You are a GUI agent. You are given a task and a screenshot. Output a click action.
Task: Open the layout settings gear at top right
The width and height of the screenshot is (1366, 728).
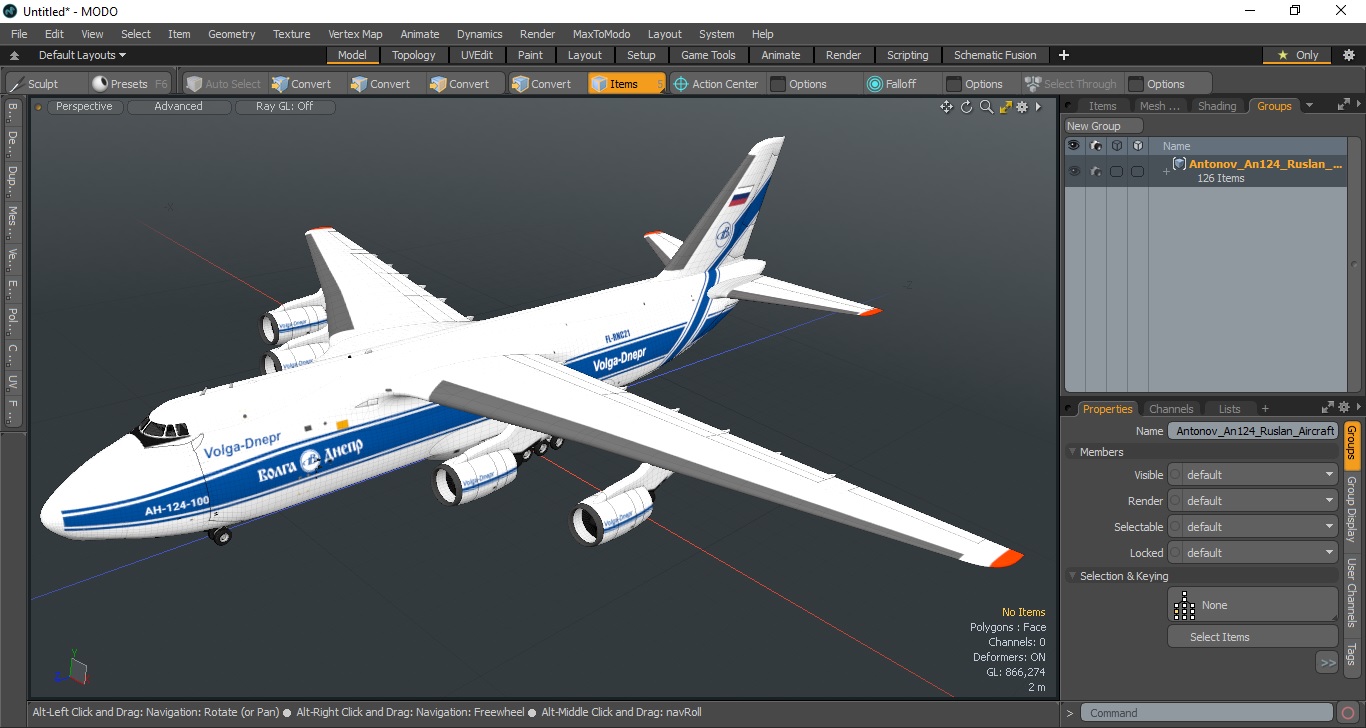click(x=1348, y=55)
